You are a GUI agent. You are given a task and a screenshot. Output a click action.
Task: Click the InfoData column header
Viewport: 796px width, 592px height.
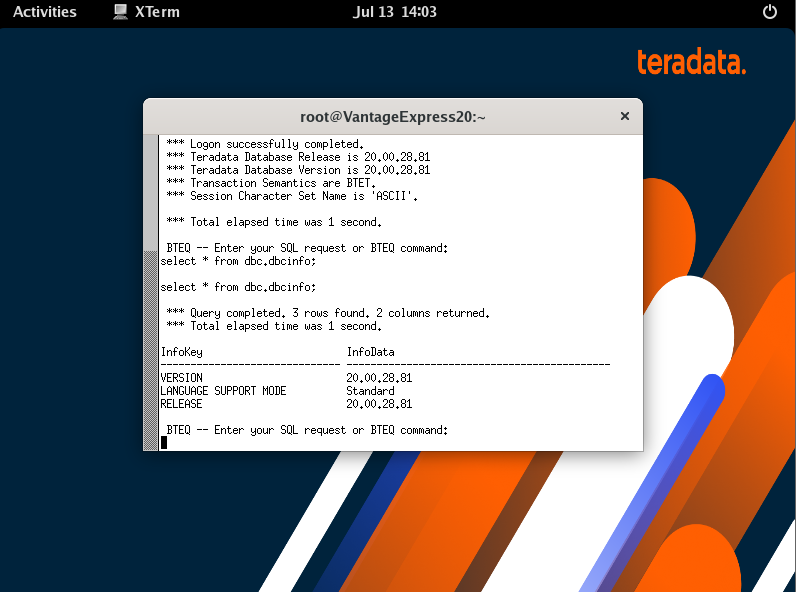(371, 352)
